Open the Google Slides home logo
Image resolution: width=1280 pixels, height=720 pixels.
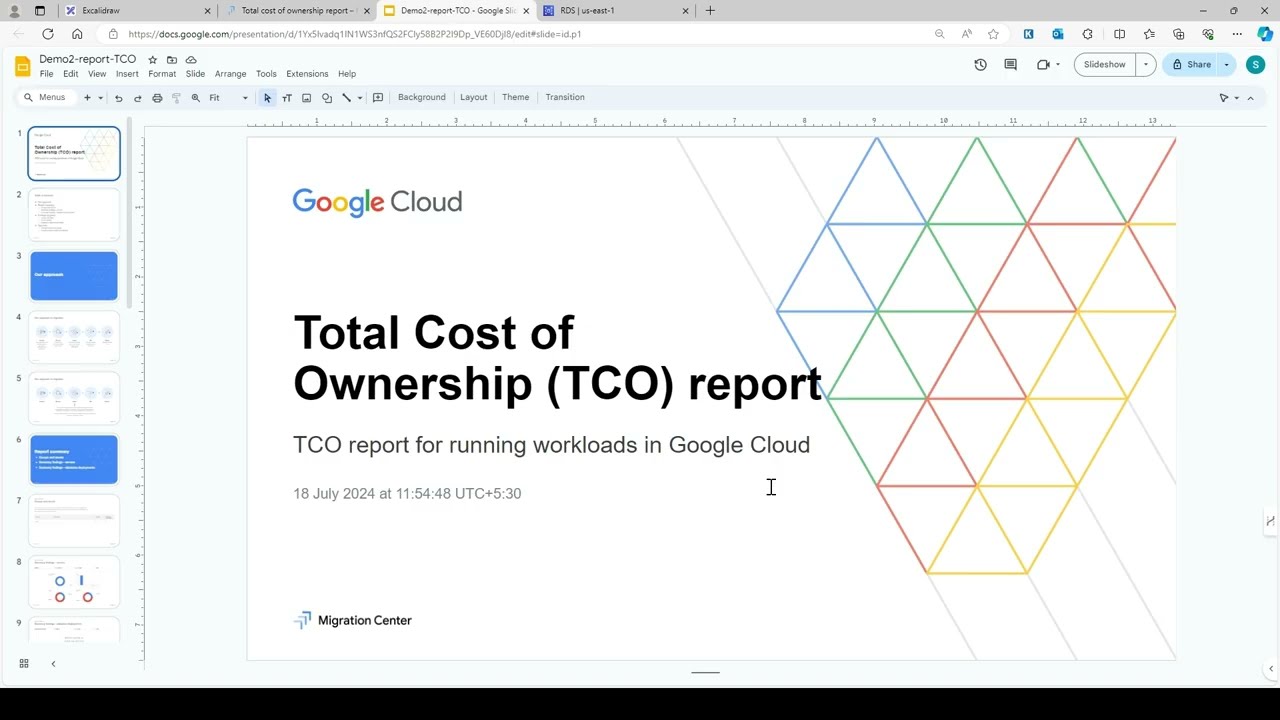click(23, 66)
